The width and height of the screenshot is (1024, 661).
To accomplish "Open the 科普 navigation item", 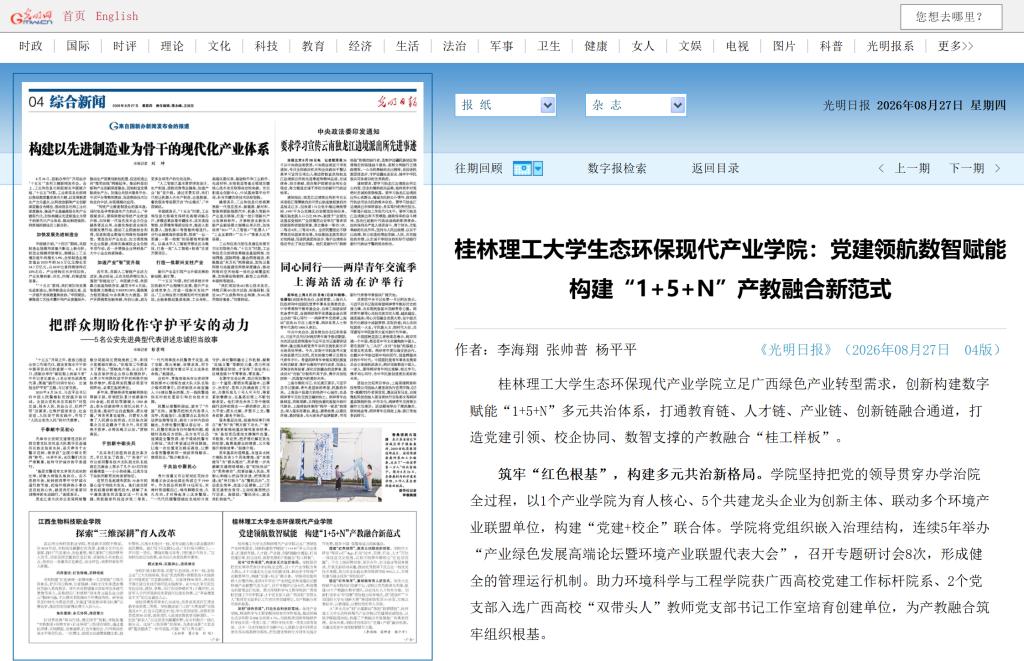I will tap(831, 46).
